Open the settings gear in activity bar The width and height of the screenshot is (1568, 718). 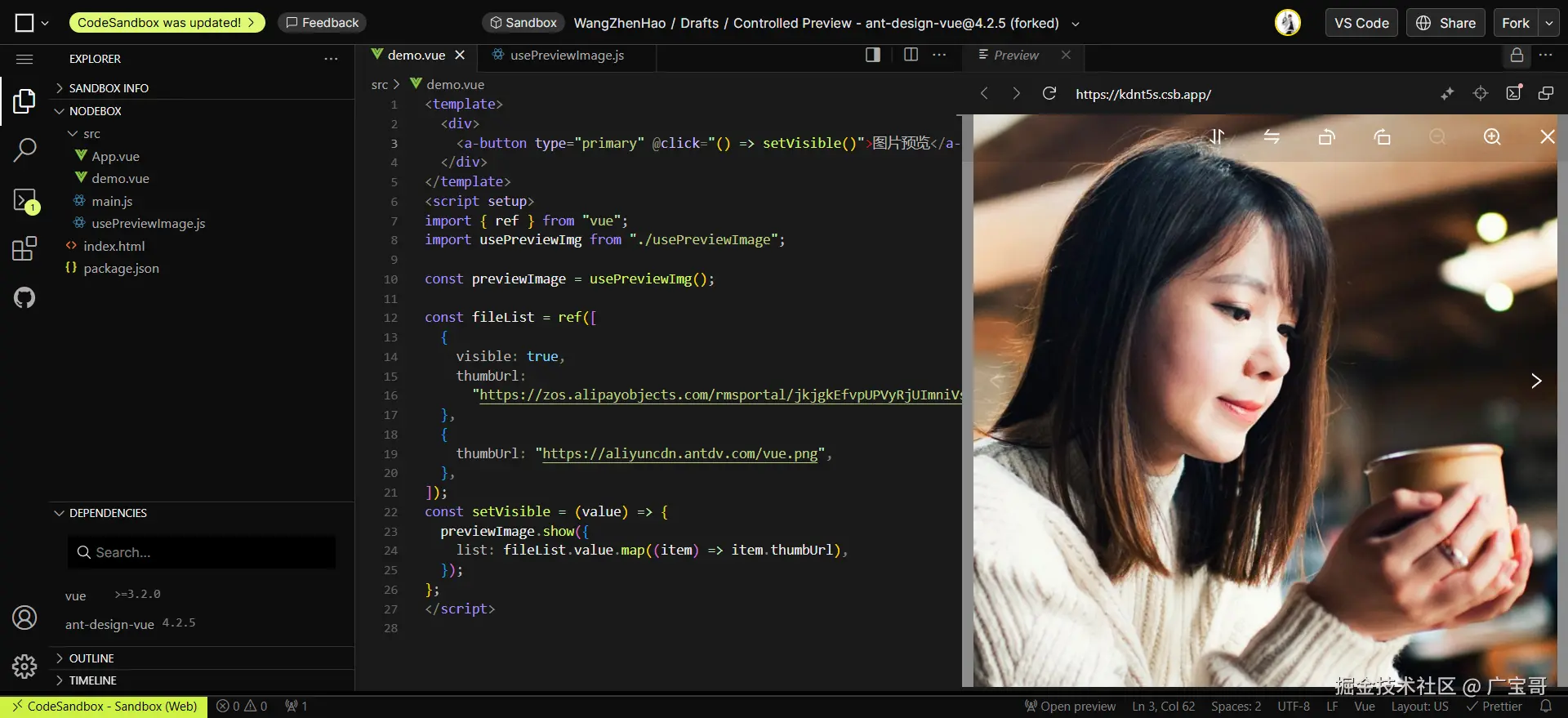(x=24, y=667)
